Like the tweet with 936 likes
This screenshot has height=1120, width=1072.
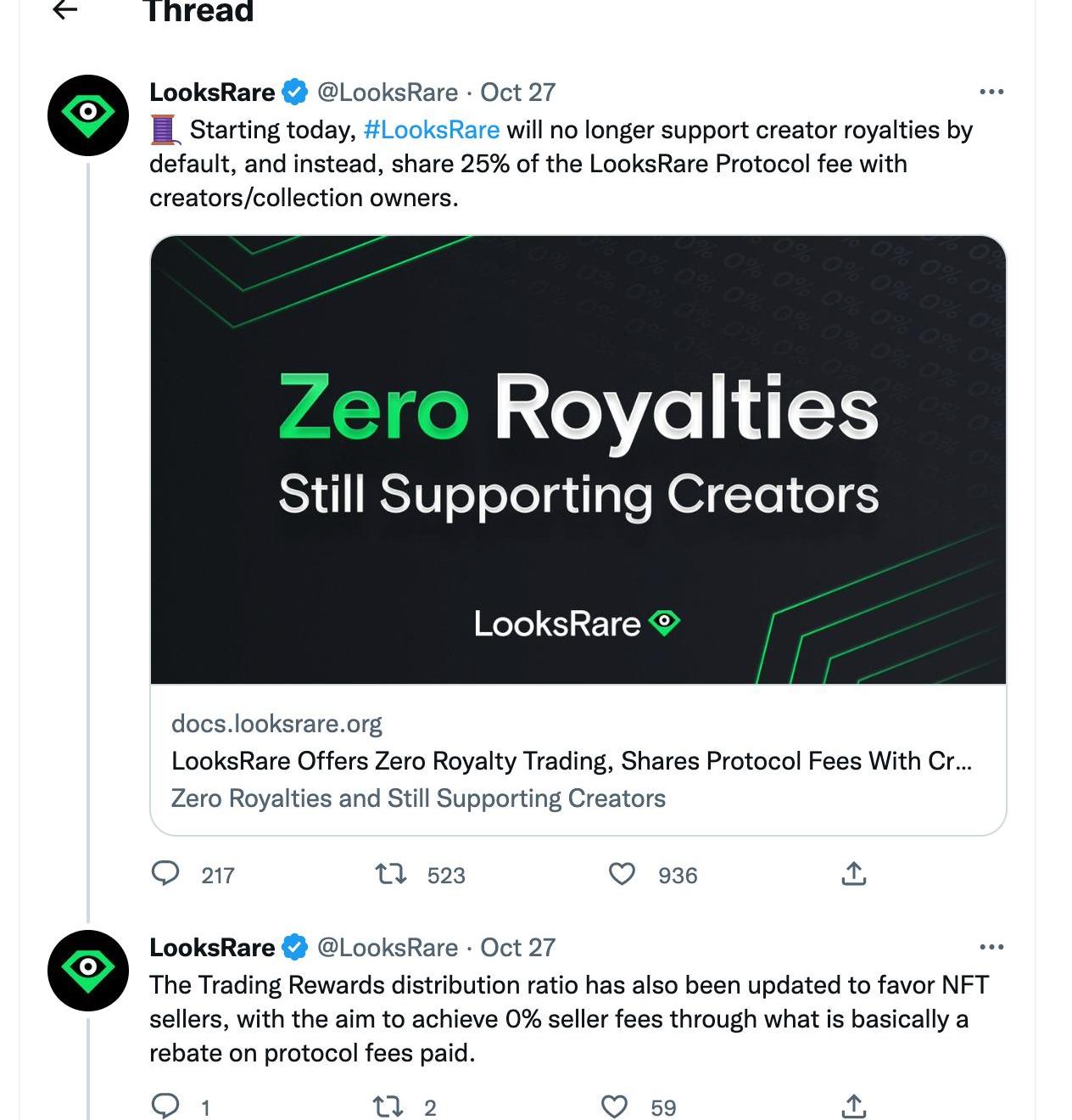(x=622, y=874)
